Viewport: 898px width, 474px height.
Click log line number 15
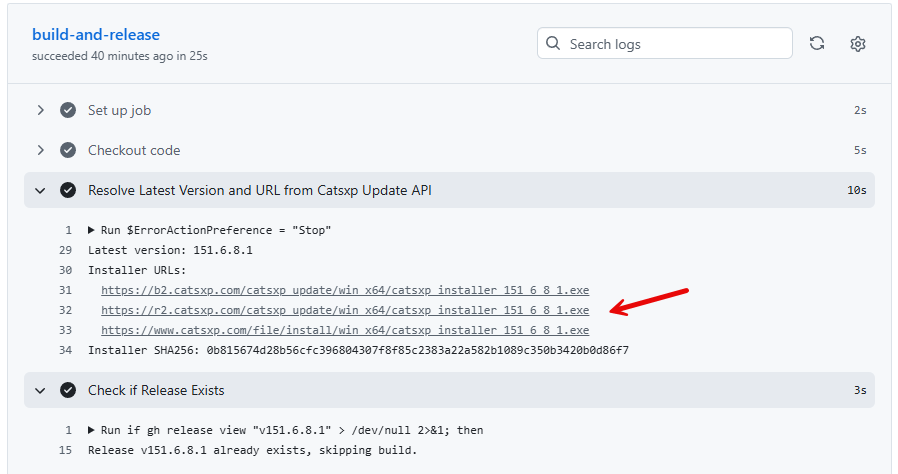(65, 451)
